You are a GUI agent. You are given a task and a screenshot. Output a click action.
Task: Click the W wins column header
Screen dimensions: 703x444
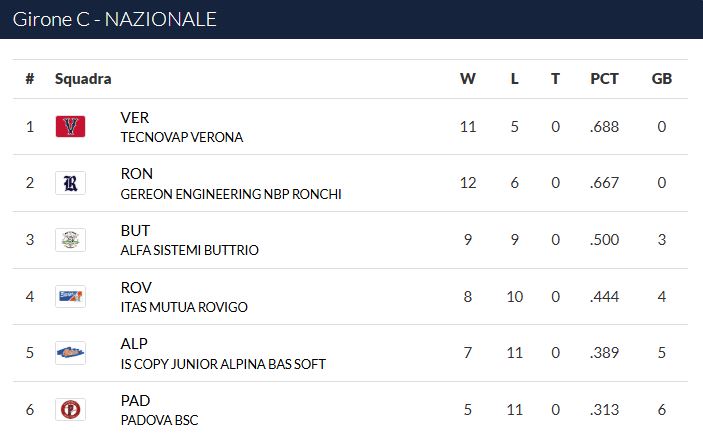[468, 79]
